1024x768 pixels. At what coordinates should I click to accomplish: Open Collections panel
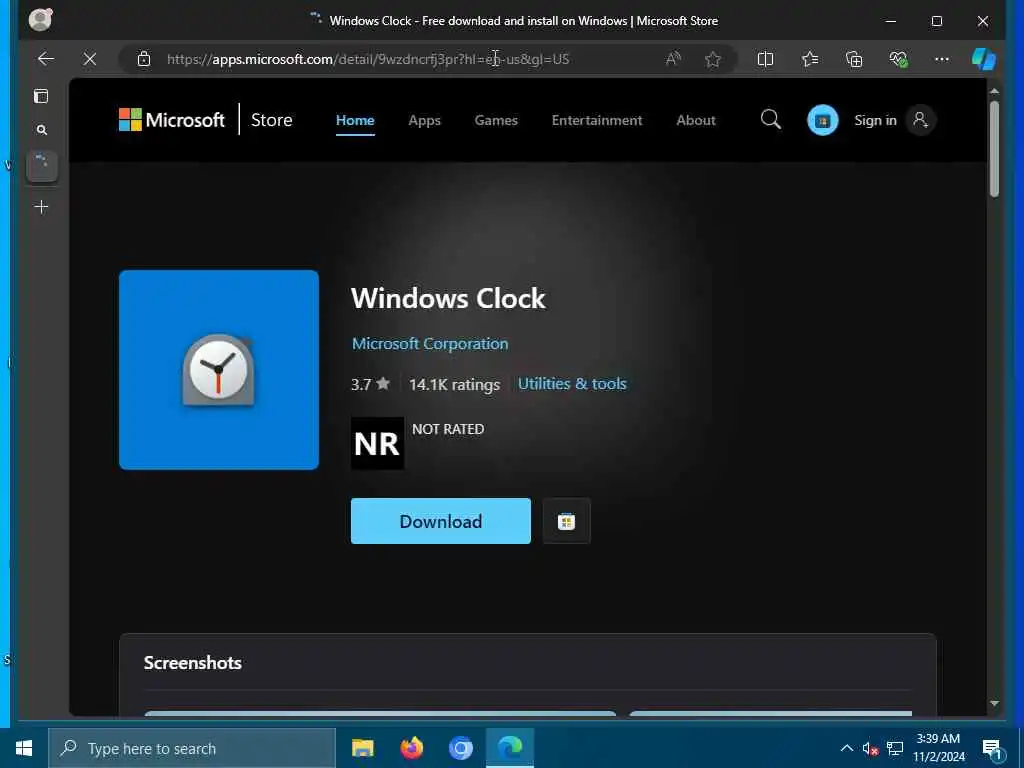[x=854, y=59]
